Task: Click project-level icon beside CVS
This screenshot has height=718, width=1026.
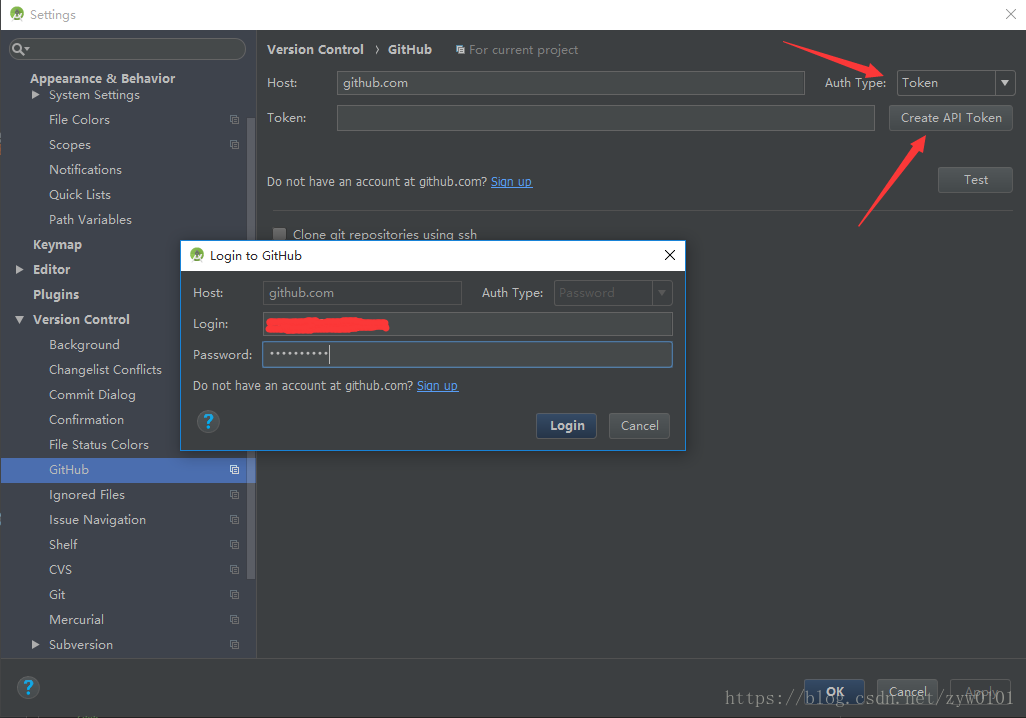Action: 234,569
